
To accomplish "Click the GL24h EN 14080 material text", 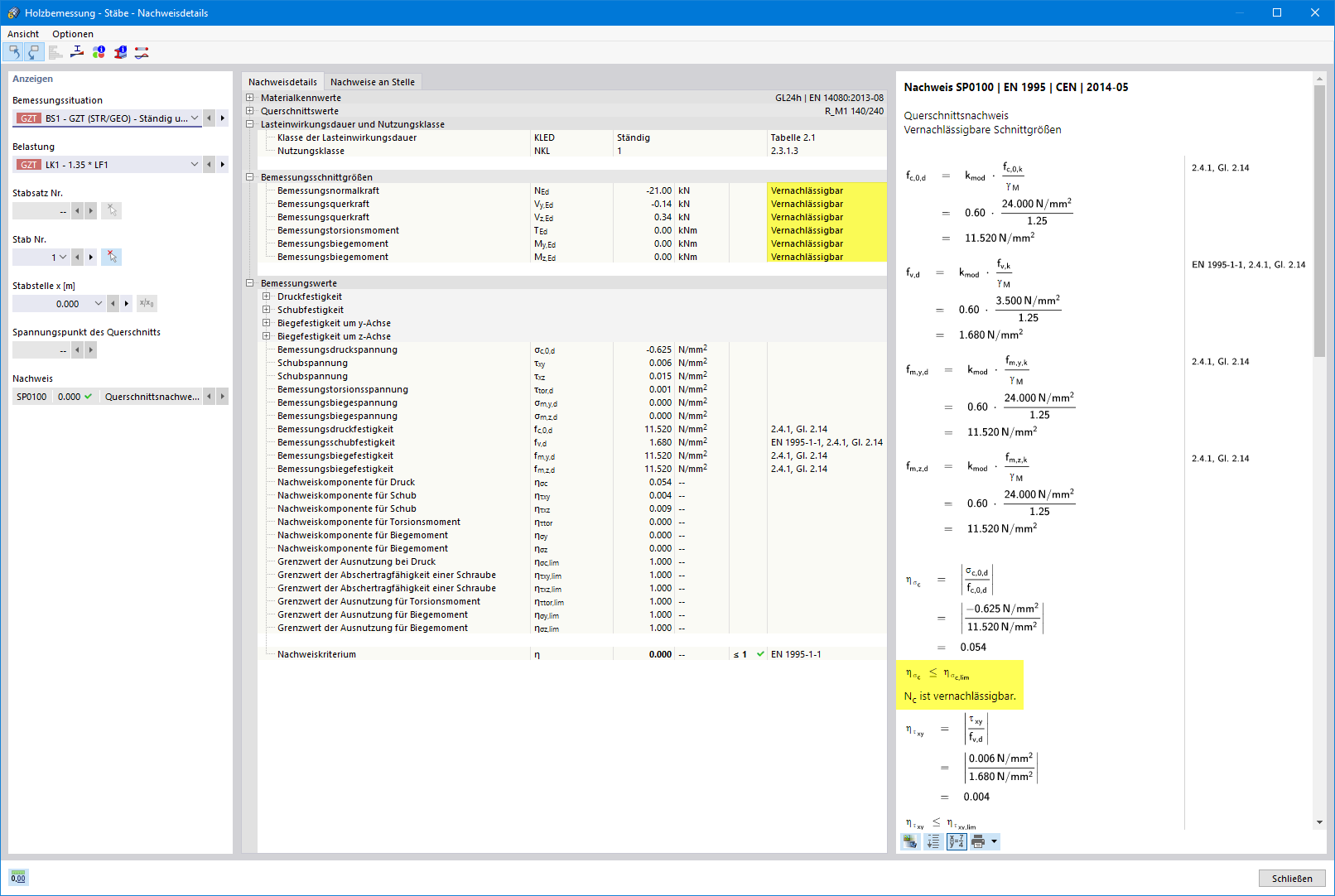I will [829, 98].
